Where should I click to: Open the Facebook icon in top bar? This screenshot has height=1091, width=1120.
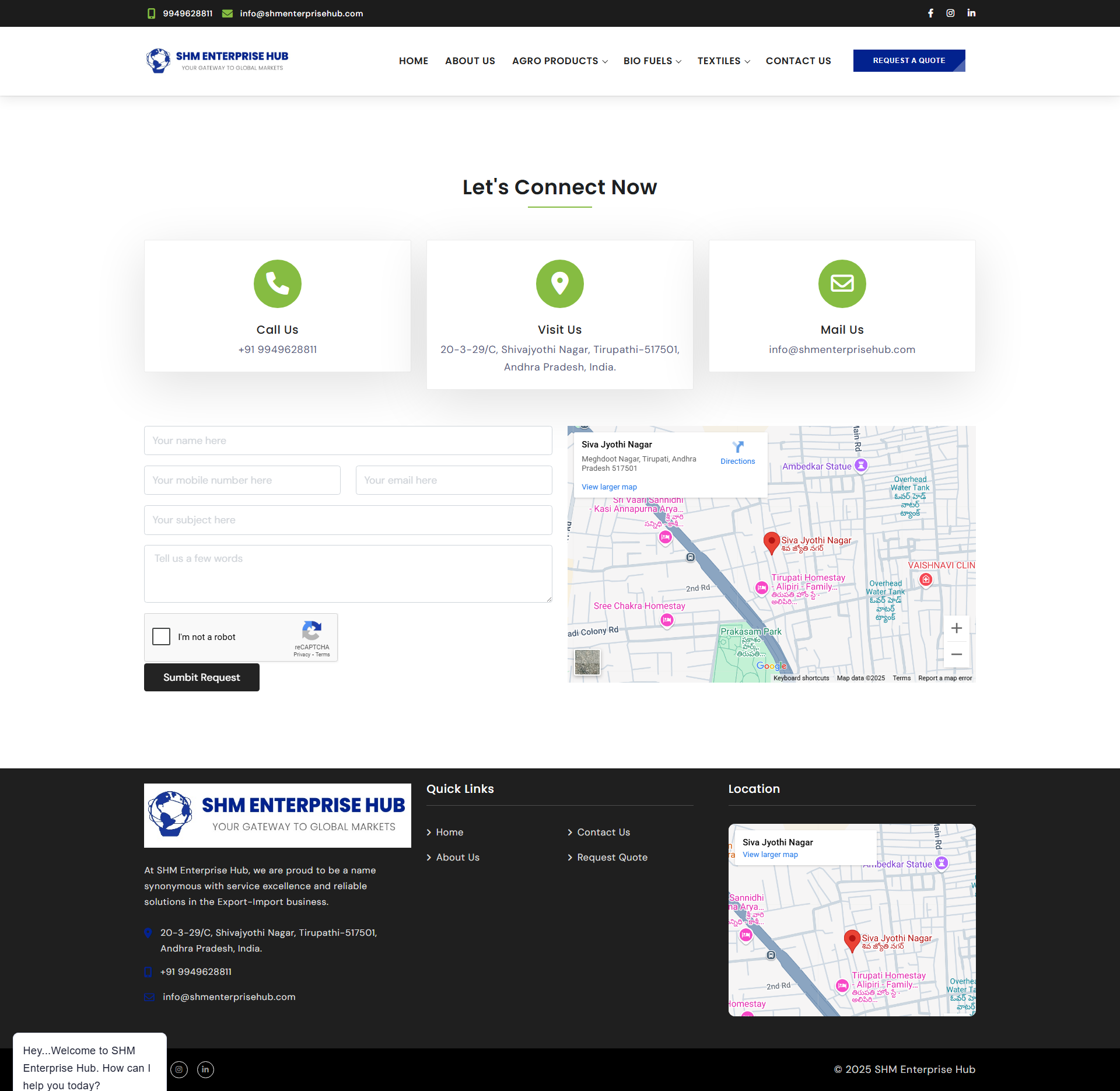(930, 13)
